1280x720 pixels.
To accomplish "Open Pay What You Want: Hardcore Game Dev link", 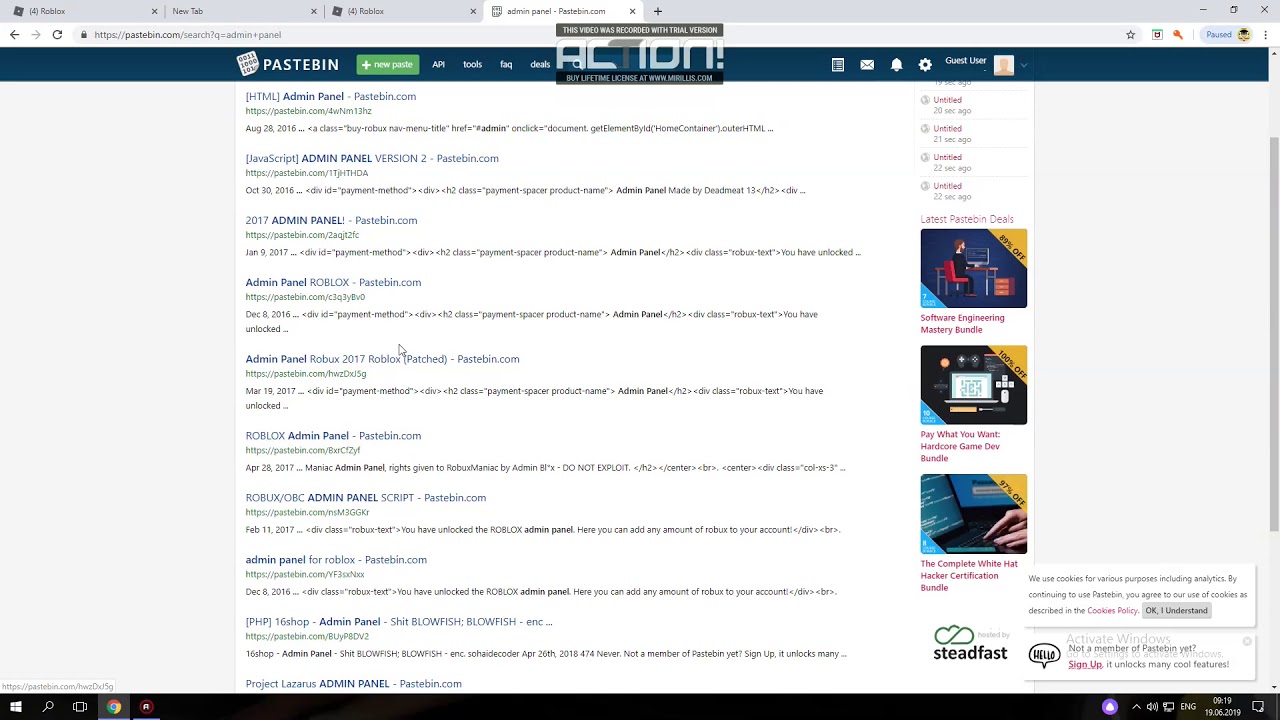I will (x=960, y=447).
